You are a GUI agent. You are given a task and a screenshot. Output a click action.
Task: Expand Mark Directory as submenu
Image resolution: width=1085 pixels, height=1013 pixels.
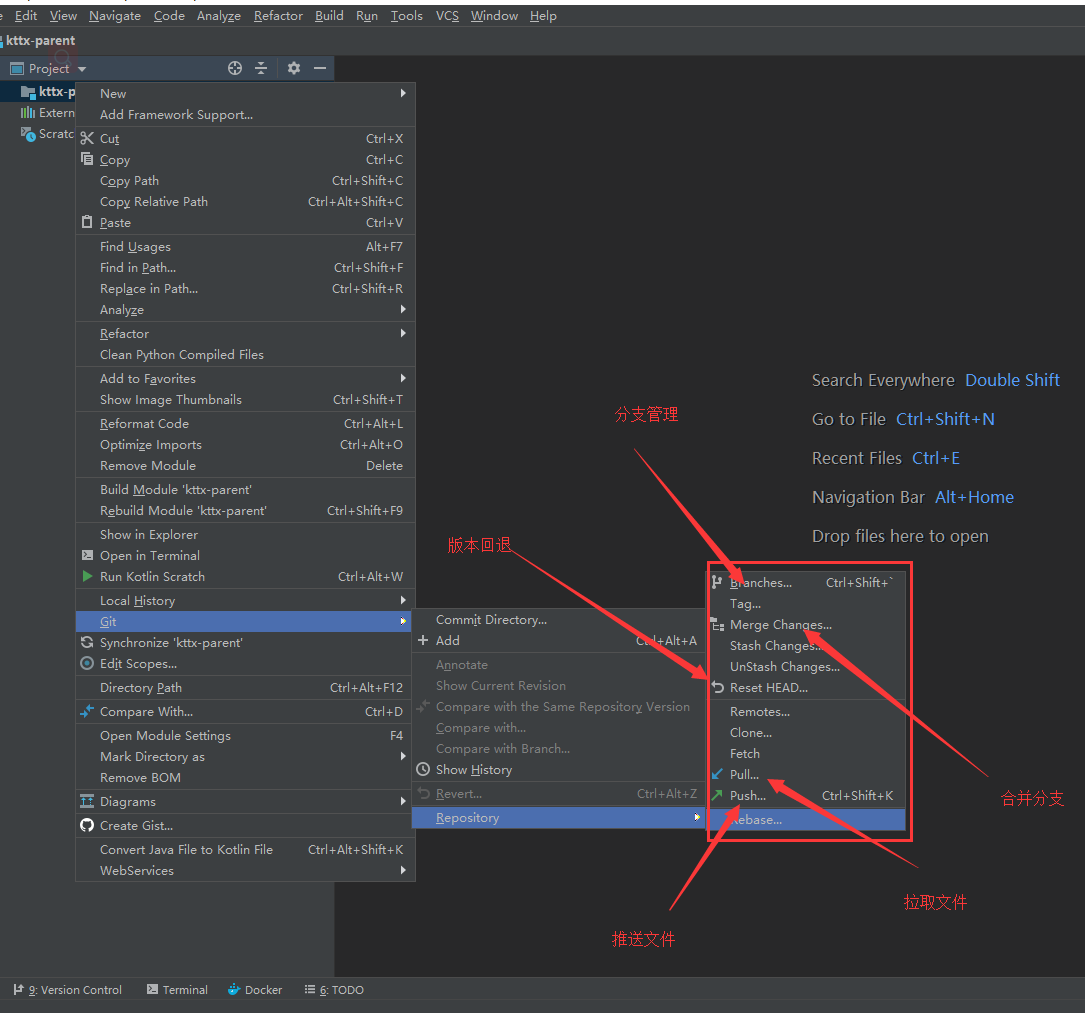403,756
